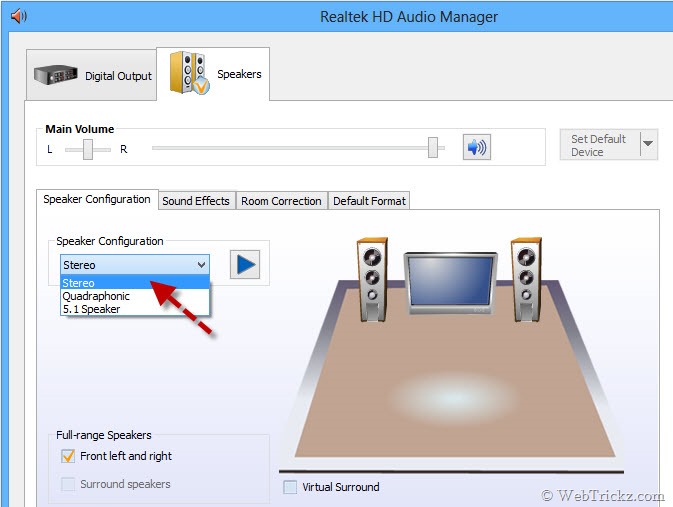
Task: Select 5.1 Speaker in the dropdown list
Action: pyautogui.click(x=135, y=309)
